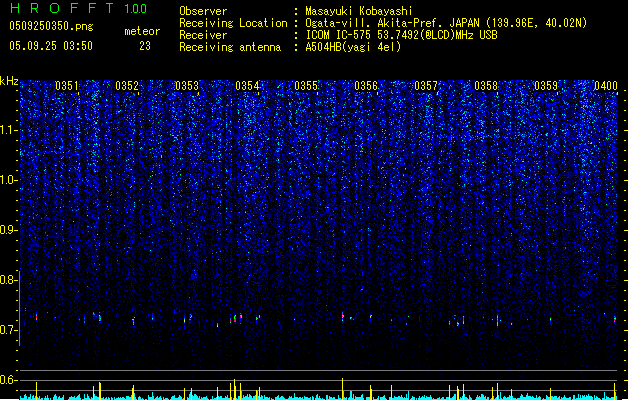Click the 'Receiver' field label

203,35
